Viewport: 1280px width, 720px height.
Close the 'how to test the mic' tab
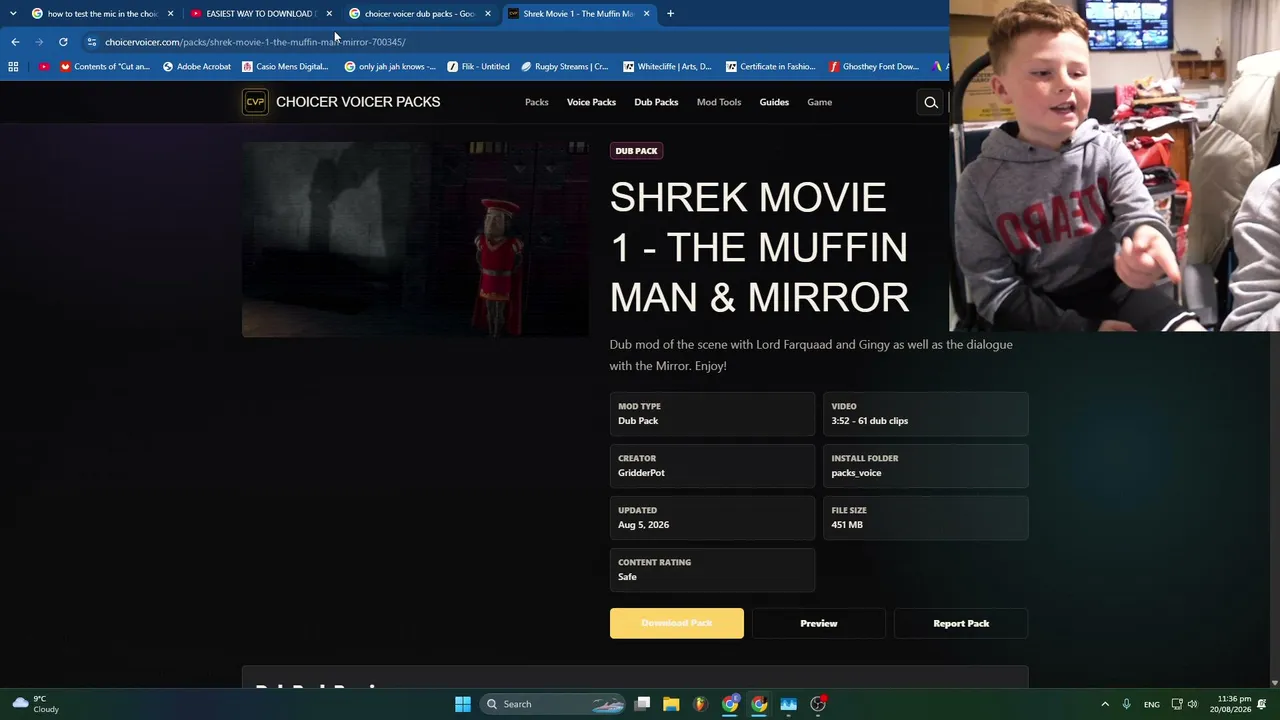click(x=170, y=14)
